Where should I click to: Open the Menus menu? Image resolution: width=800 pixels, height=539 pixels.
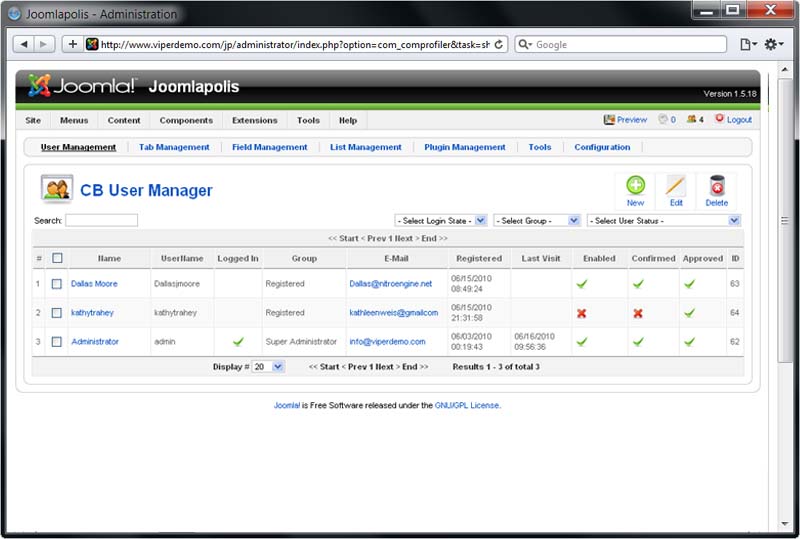[74, 120]
